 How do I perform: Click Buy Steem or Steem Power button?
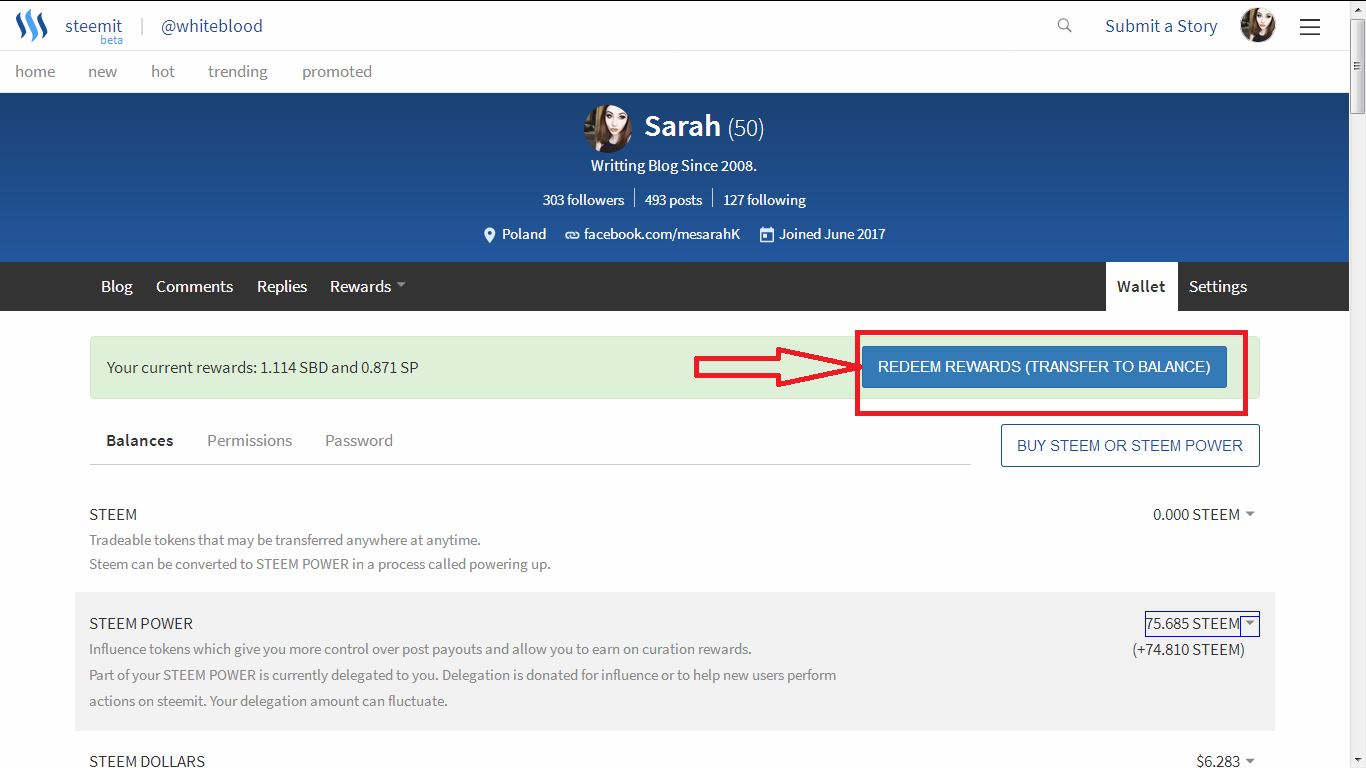[x=1130, y=446]
